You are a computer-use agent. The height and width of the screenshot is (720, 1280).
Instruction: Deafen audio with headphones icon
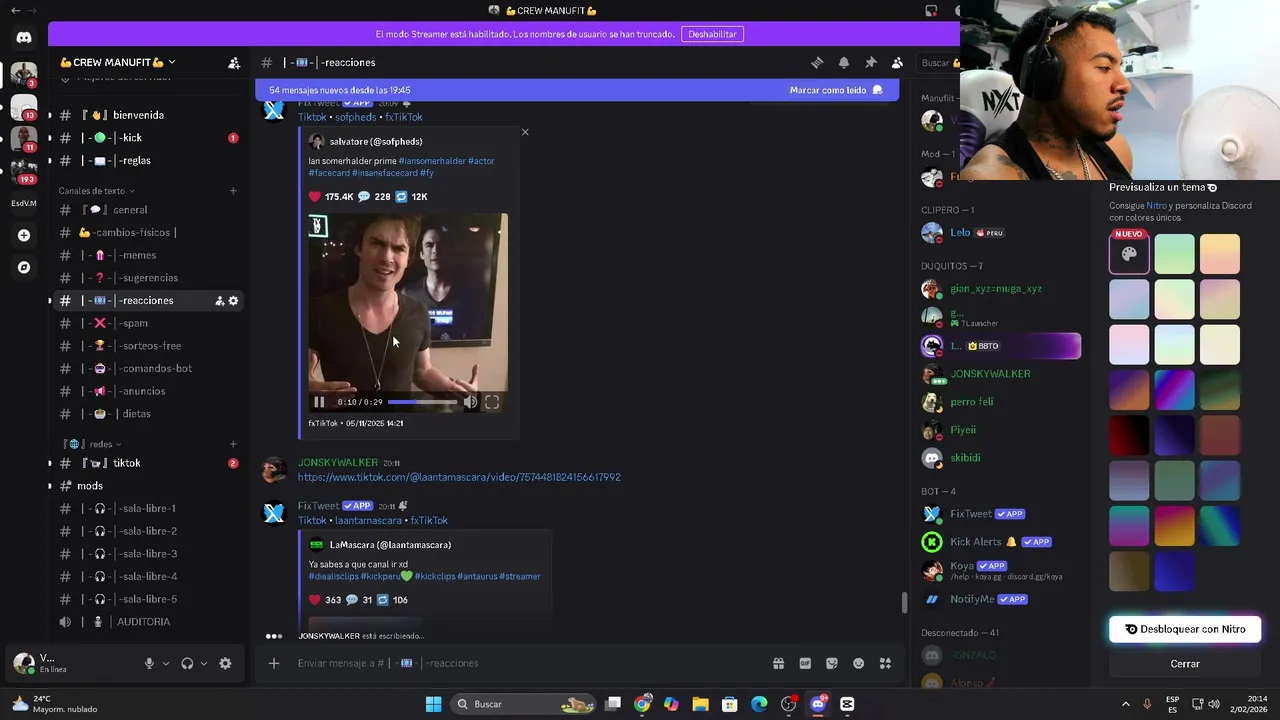(x=187, y=663)
